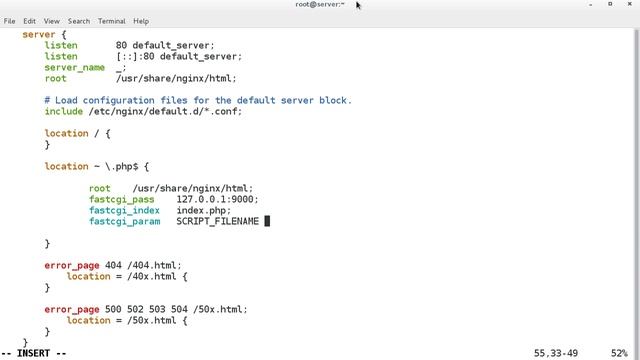Viewport: 640px width, 360px height.
Task: Click the 'root@server:~' window title
Action: [320, 4]
